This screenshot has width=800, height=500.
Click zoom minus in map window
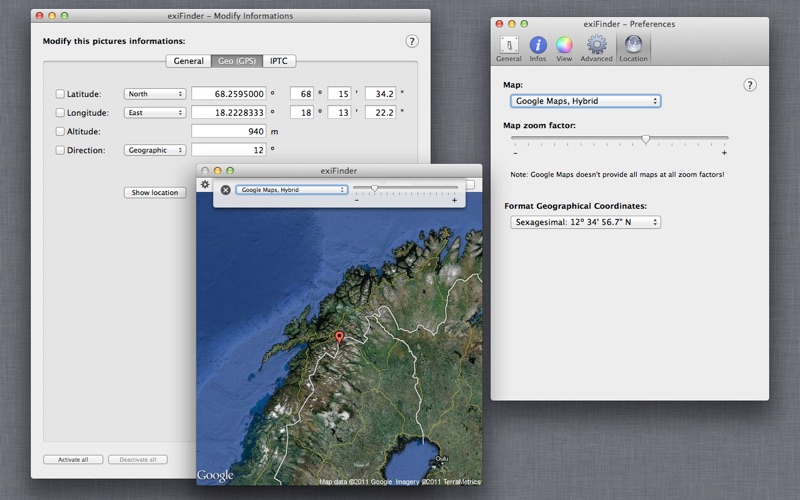[x=357, y=201]
